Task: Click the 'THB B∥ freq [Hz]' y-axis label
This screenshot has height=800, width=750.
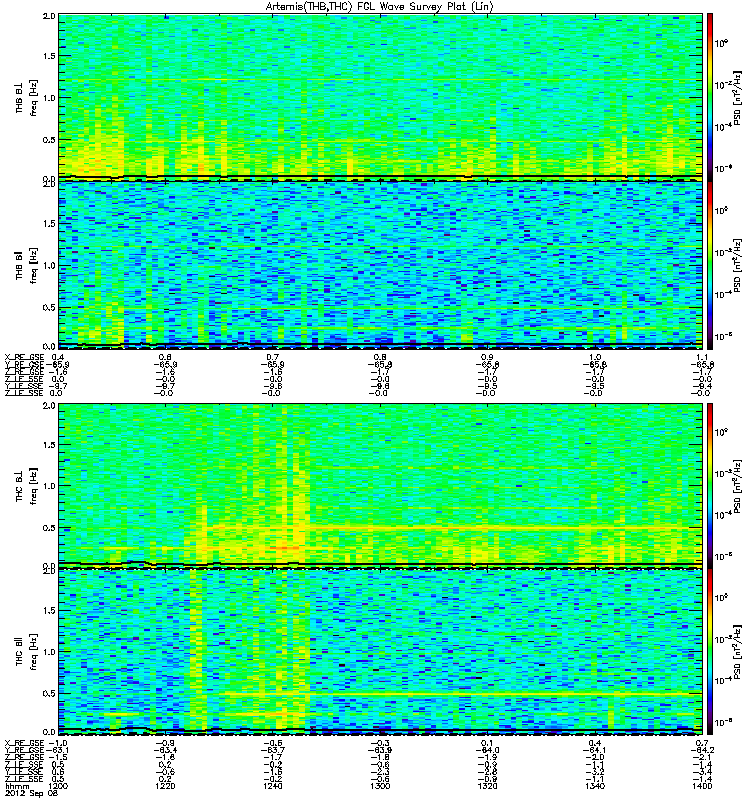Action: (x=27, y=265)
